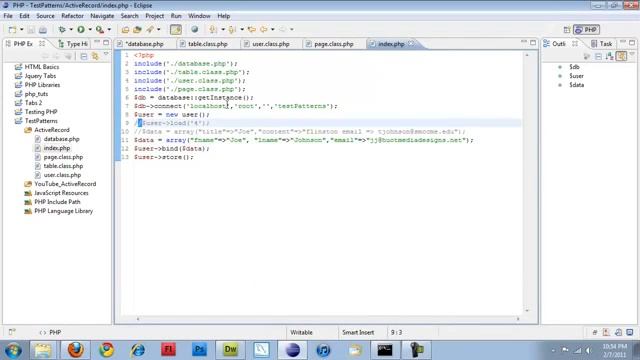Click the Open Type toolbar icon
This screenshot has height=360, width=640.
(125, 29)
